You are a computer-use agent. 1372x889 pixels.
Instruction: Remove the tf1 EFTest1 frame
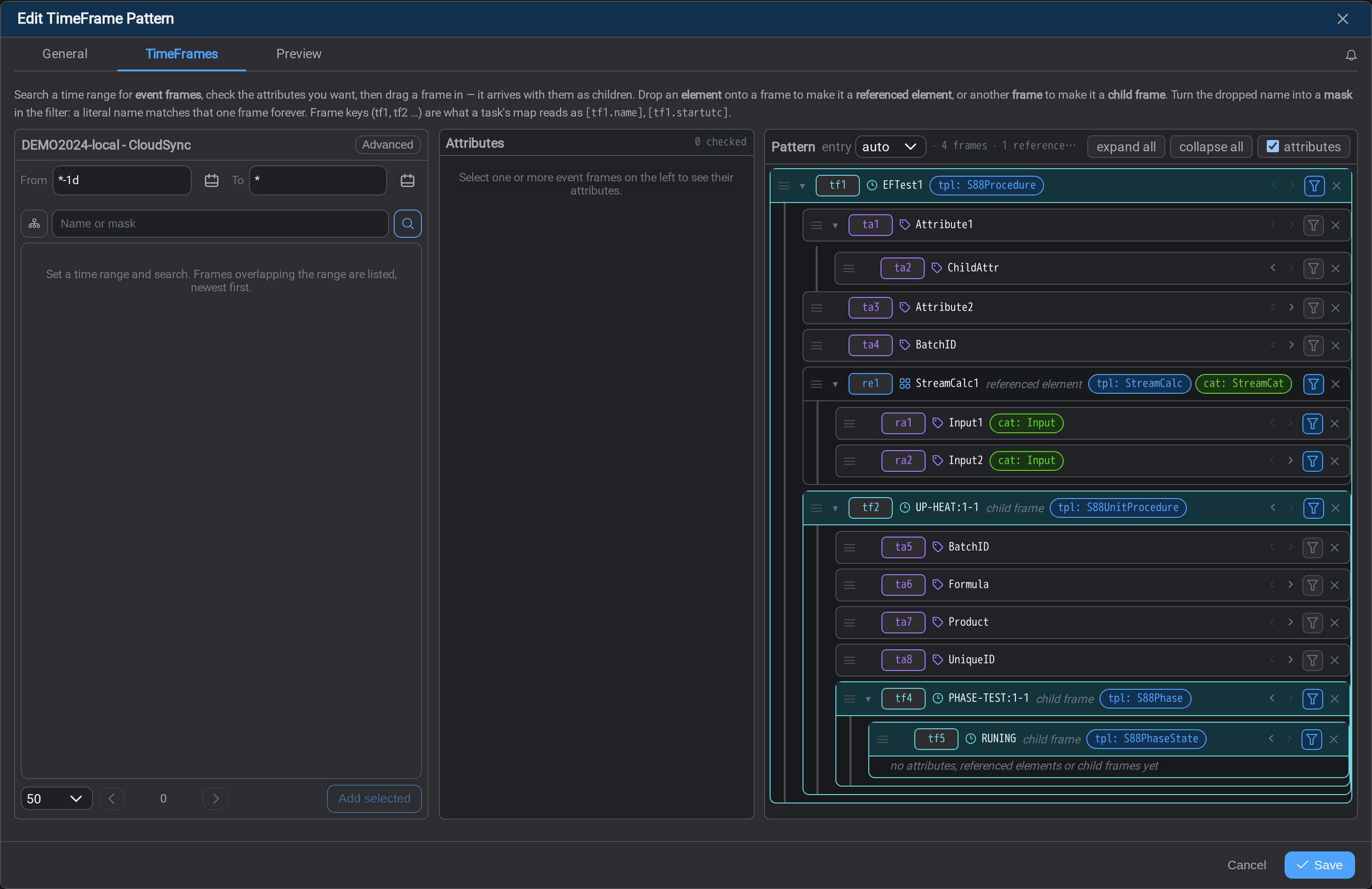click(x=1337, y=186)
